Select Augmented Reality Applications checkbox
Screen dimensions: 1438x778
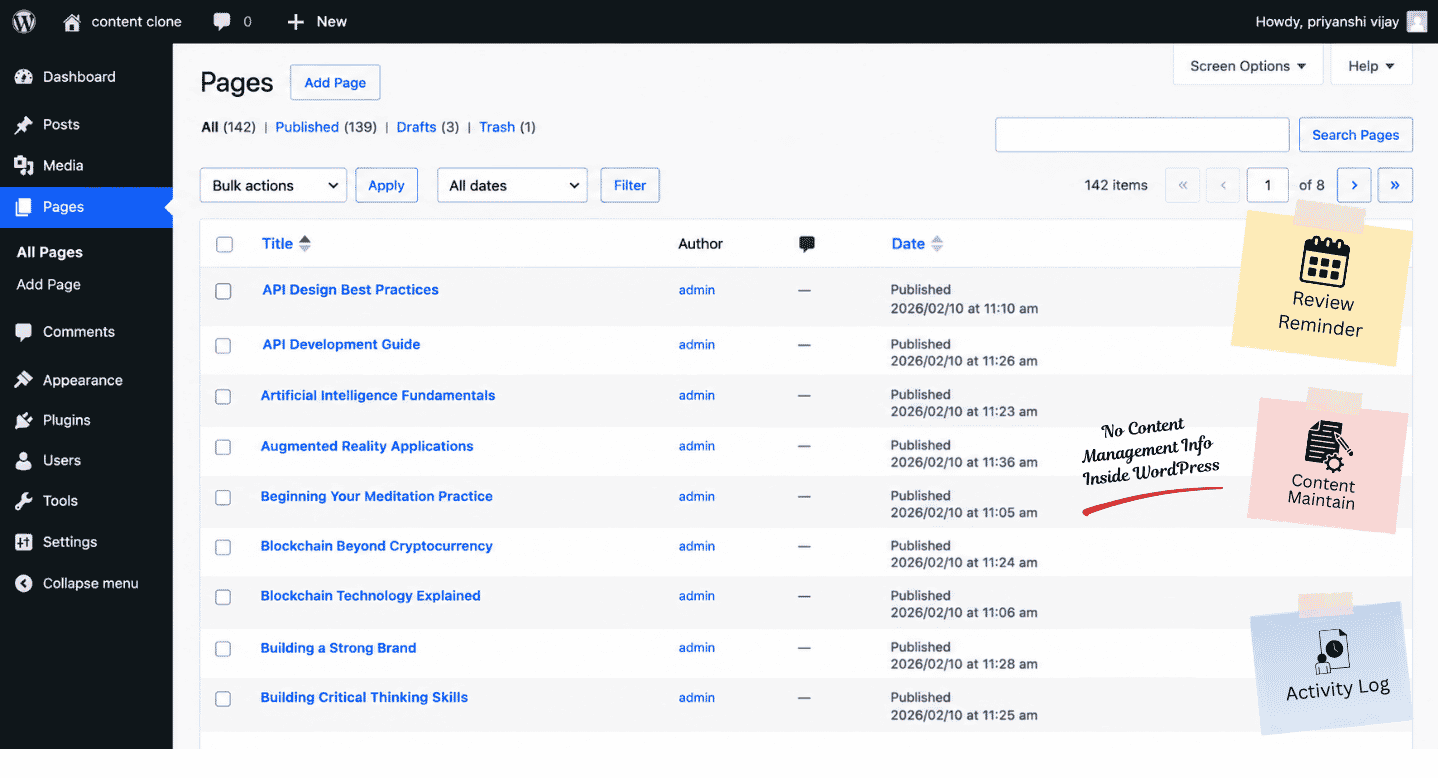223,447
